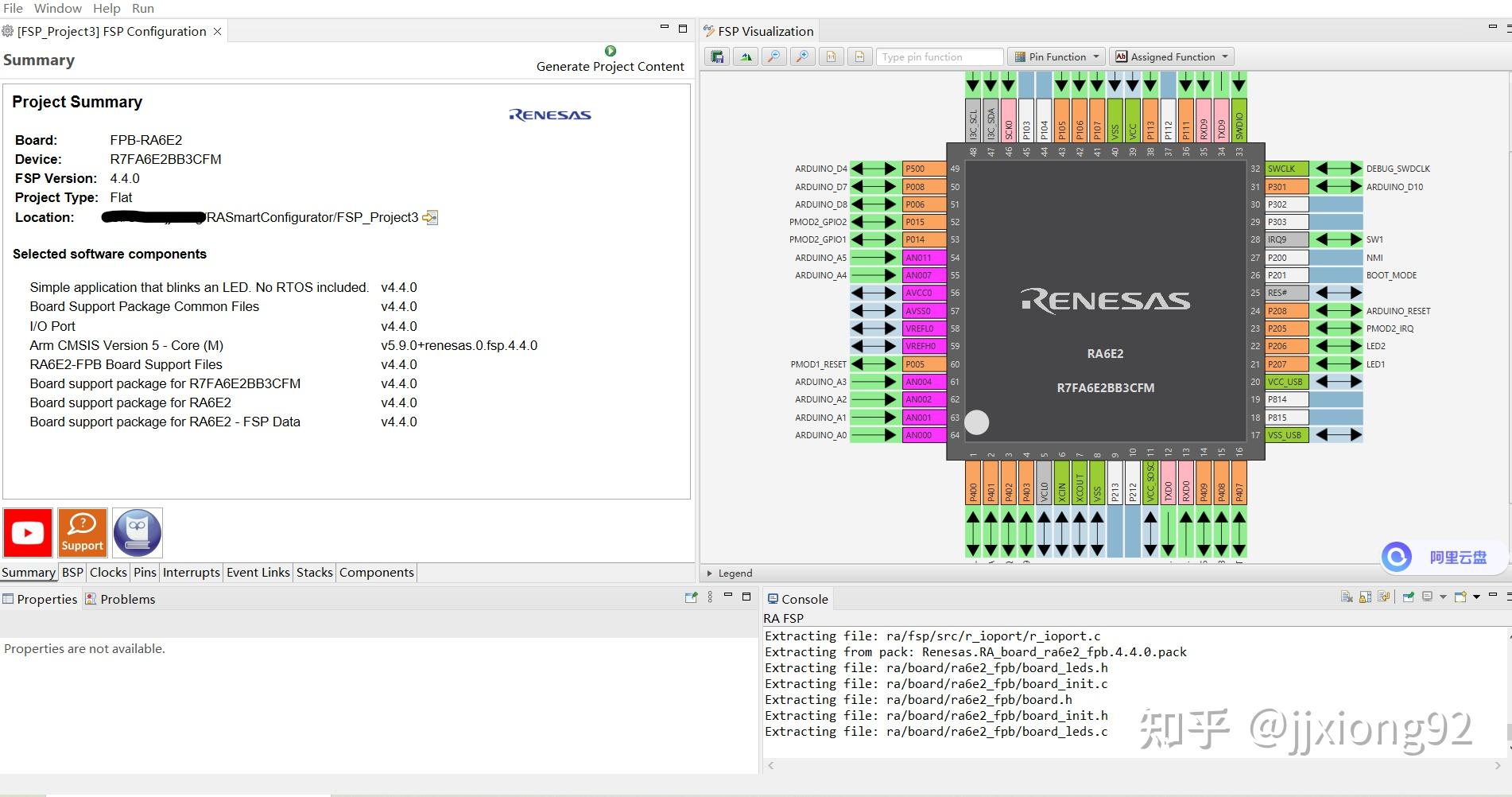Reset pin view to 1:1 scale
The height and width of the screenshot is (797, 1512).
(x=831, y=56)
